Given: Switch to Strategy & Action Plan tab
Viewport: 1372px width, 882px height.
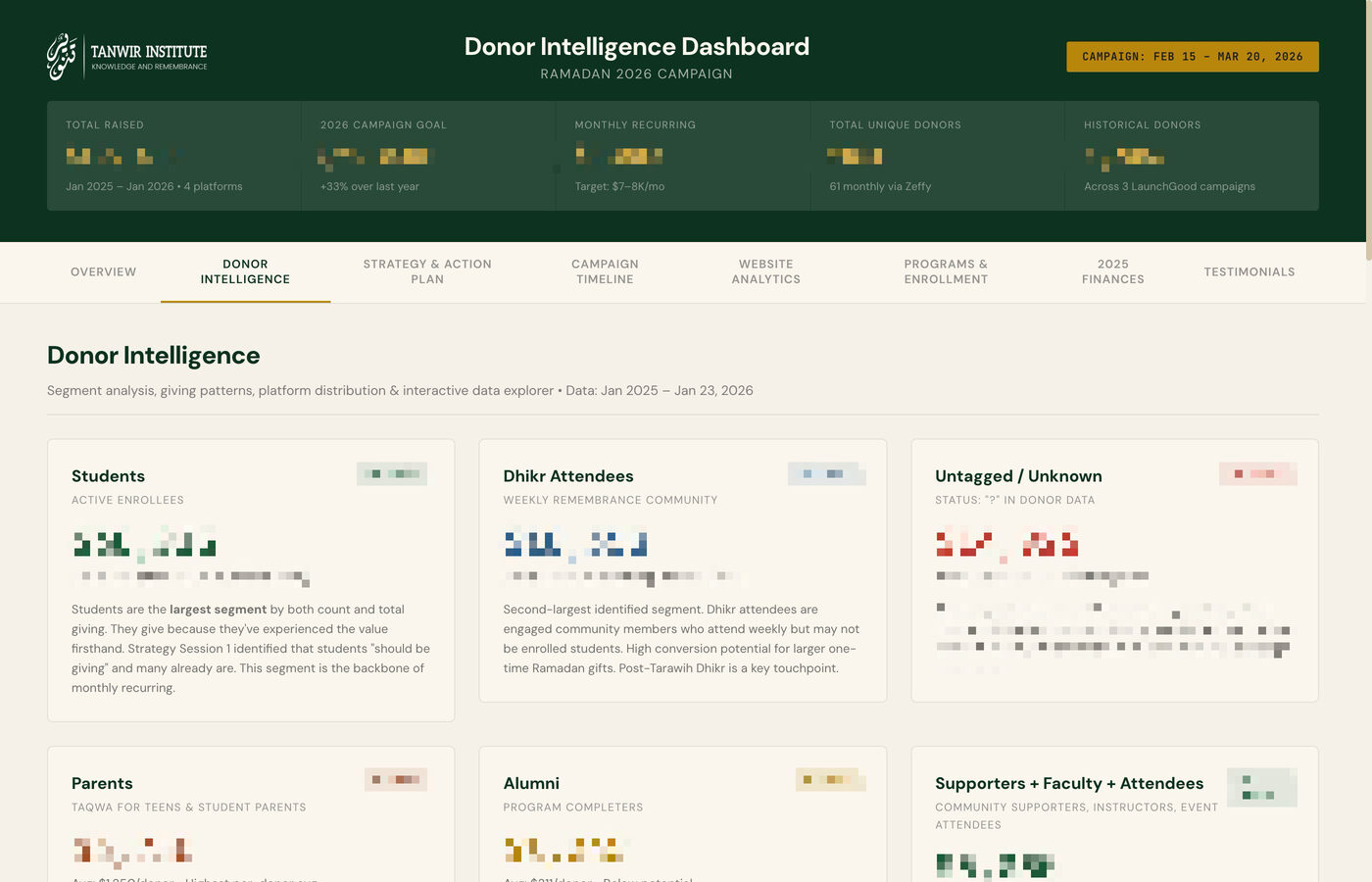Looking at the screenshot, I should point(427,271).
